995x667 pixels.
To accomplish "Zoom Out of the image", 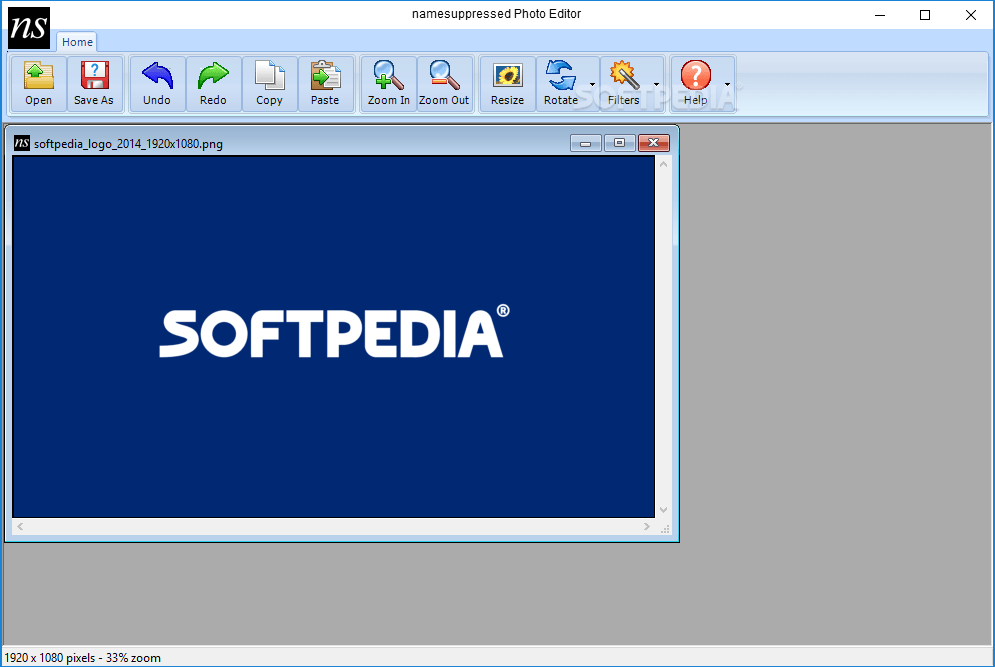I will pyautogui.click(x=444, y=84).
